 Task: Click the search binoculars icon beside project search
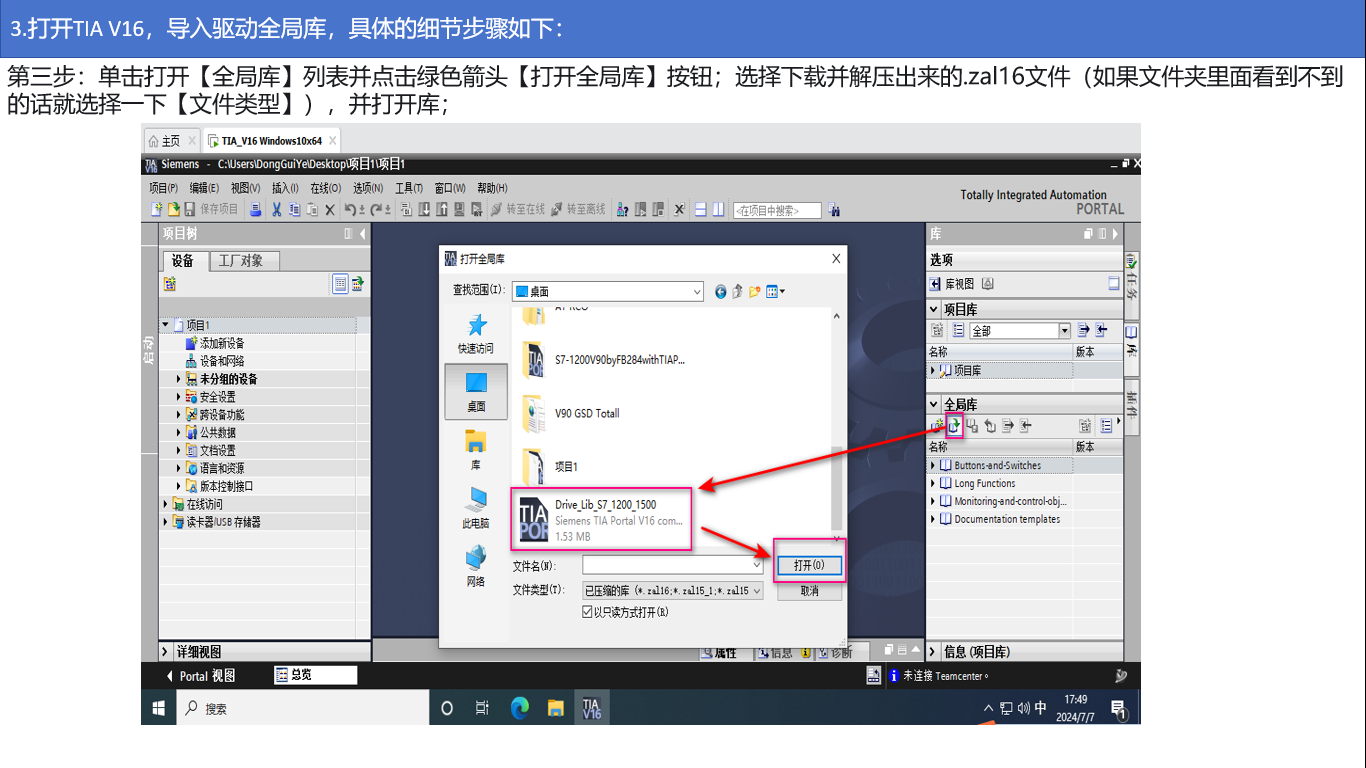point(834,210)
